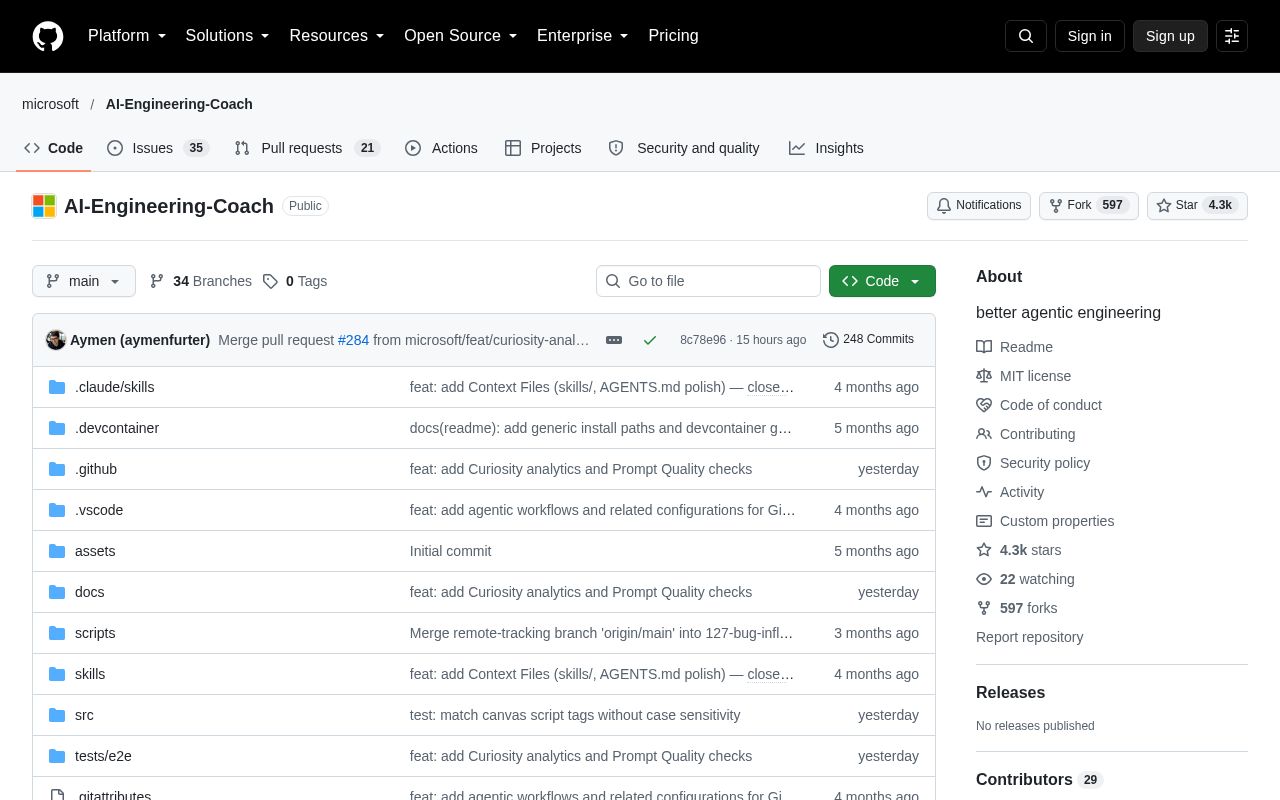1280x800 pixels.
Task: Expand the Solutions menu
Action: [x=228, y=36]
